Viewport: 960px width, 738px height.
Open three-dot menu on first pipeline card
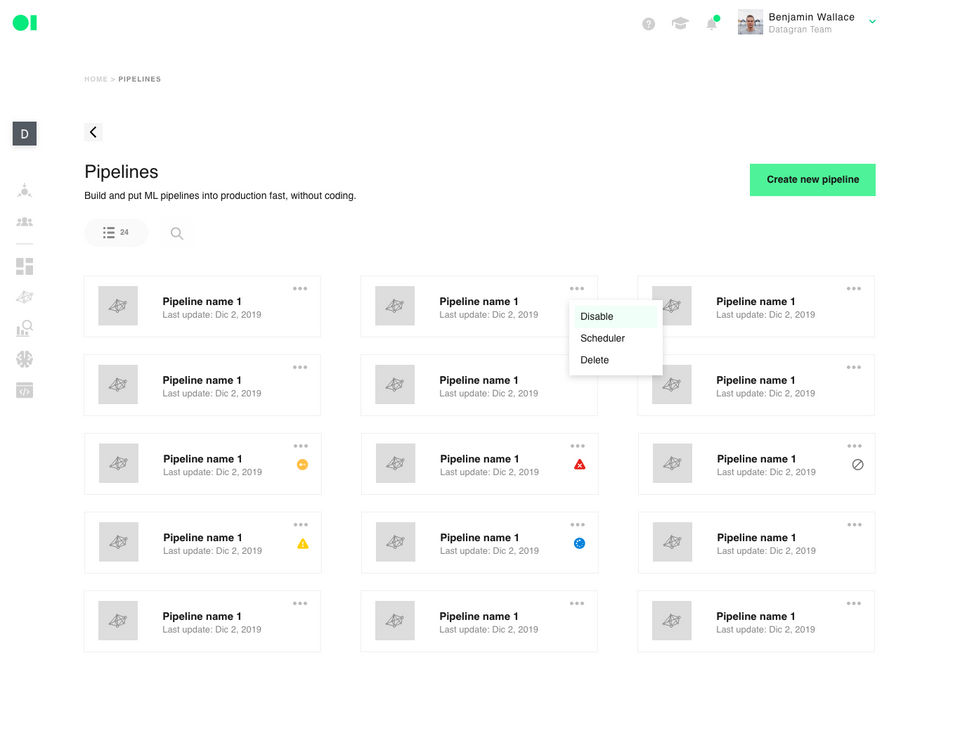coord(300,289)
